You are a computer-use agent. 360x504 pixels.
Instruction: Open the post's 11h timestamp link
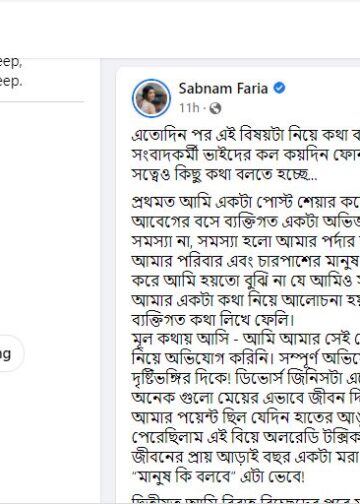point(189,108)
